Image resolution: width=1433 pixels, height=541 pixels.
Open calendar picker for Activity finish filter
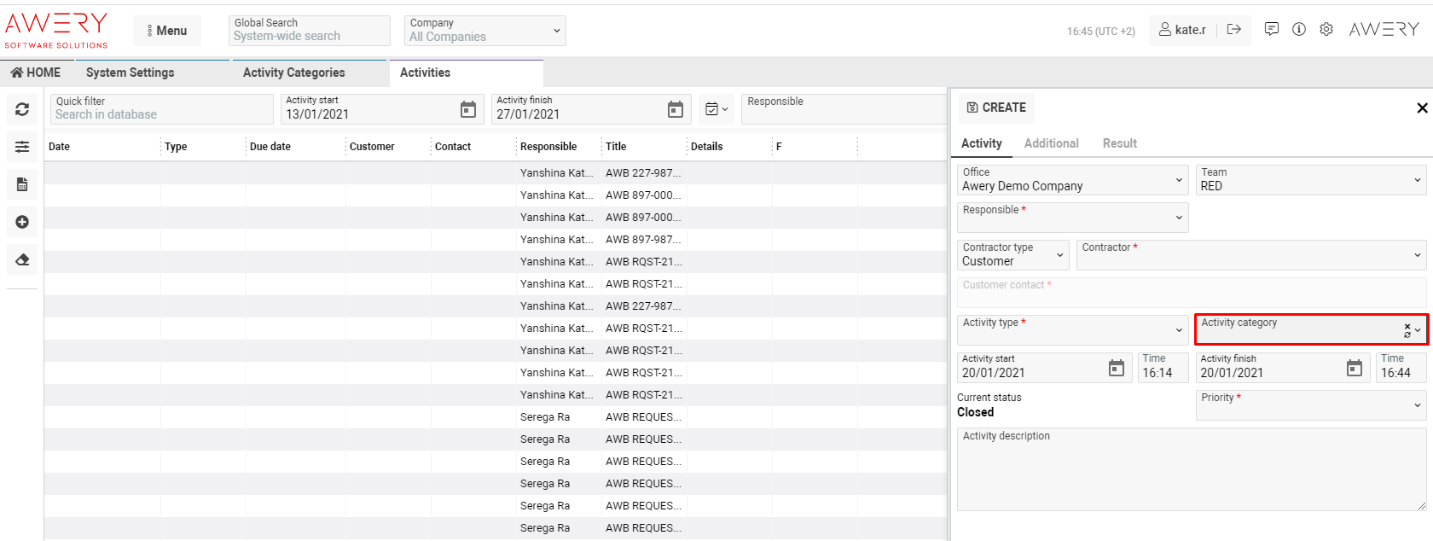click(675, 109)
